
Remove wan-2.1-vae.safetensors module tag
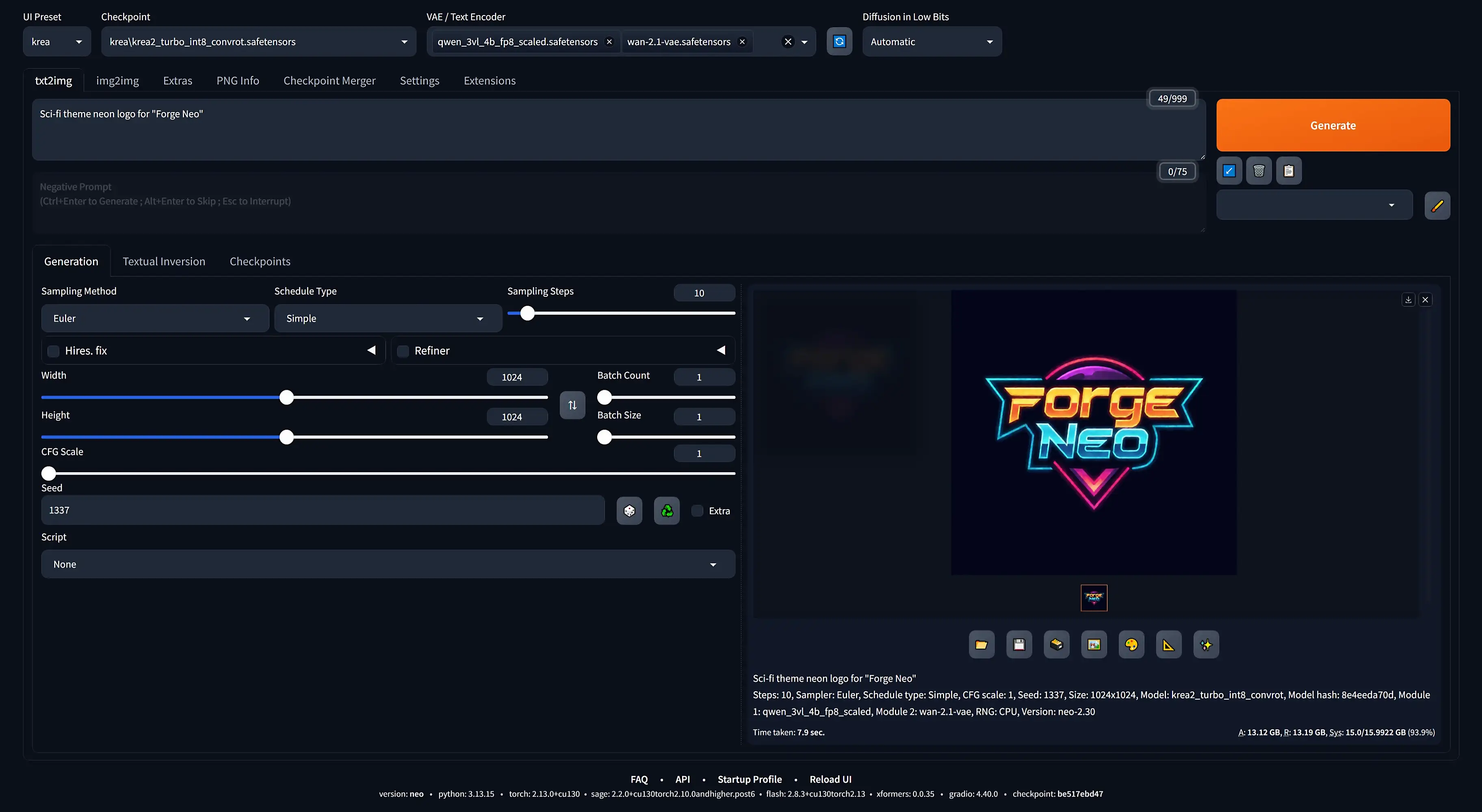[742, 41]
